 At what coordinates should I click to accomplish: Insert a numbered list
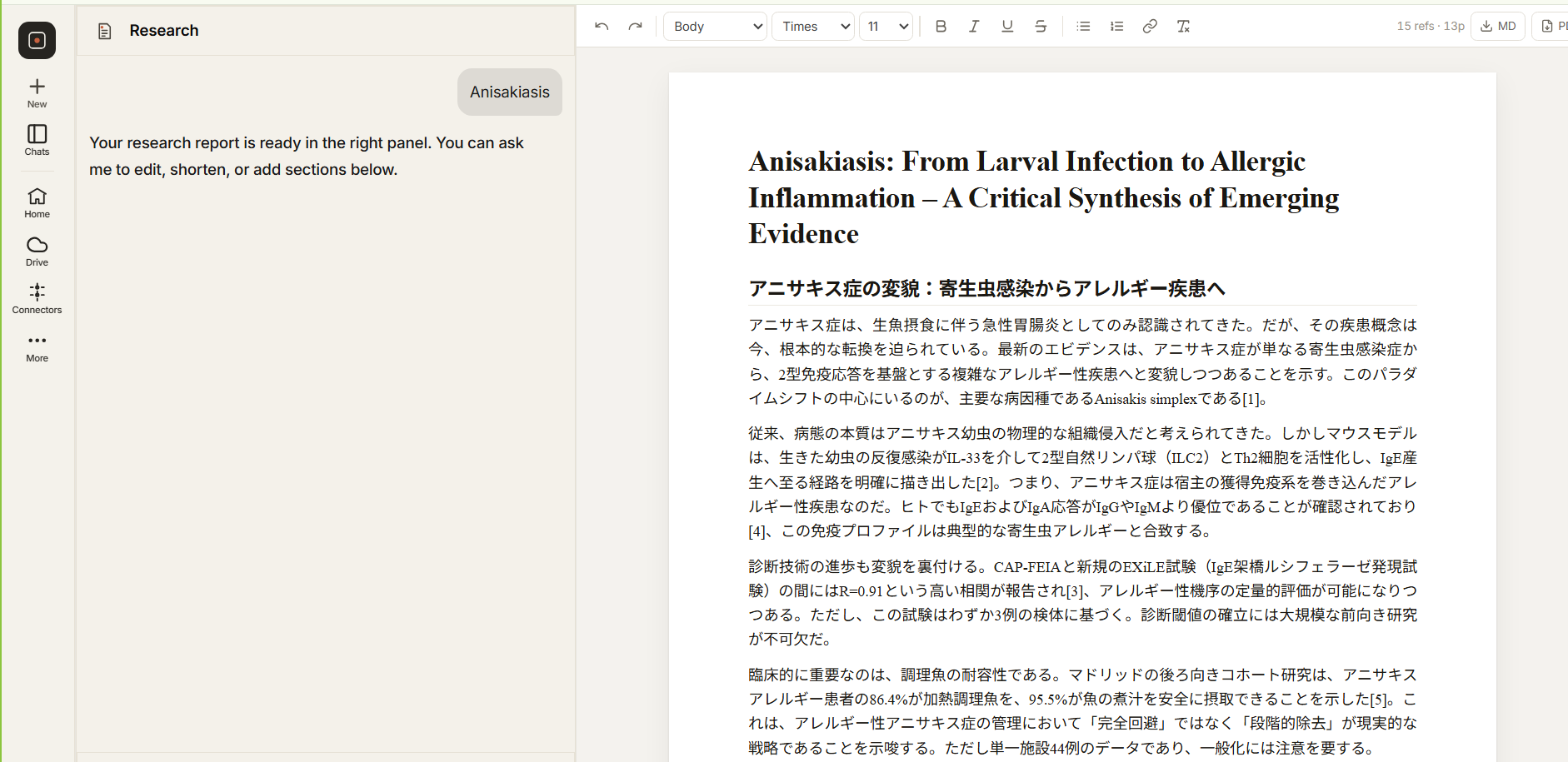pyautogui.click(x=1116, y=27)
